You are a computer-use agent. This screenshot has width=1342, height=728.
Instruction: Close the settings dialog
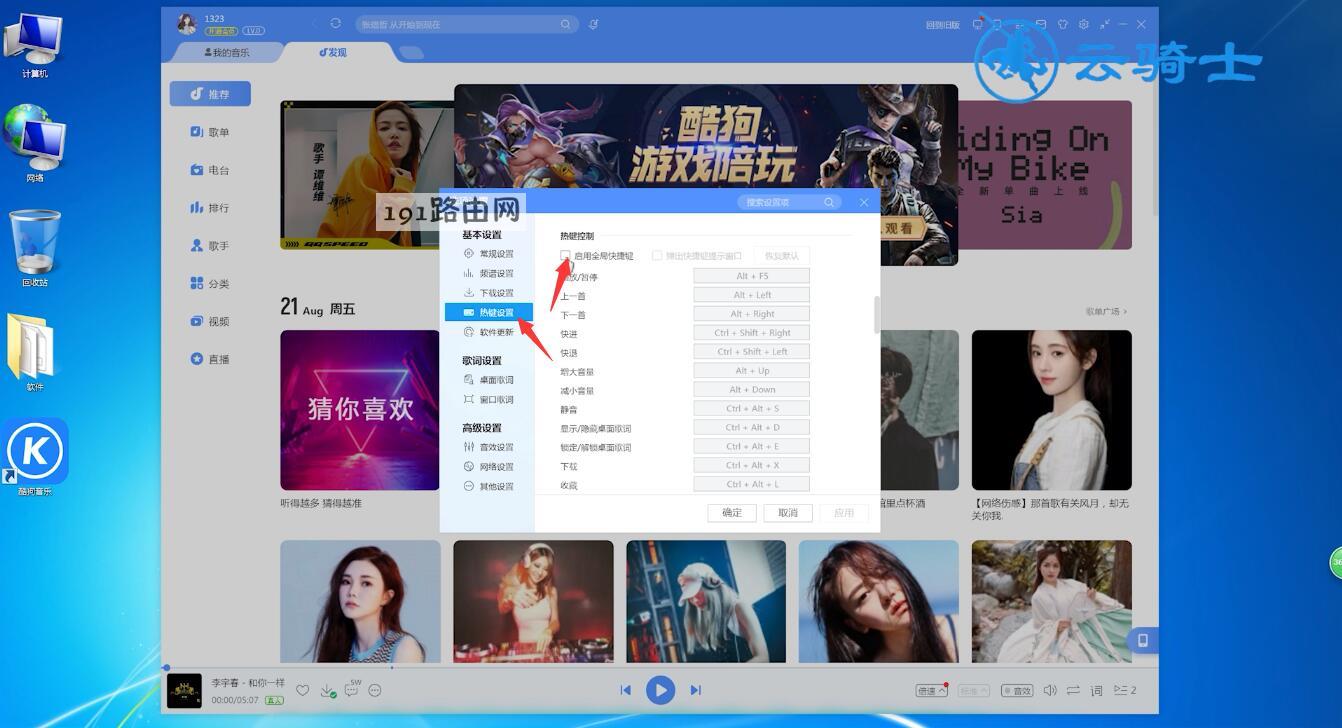[864, 202]
